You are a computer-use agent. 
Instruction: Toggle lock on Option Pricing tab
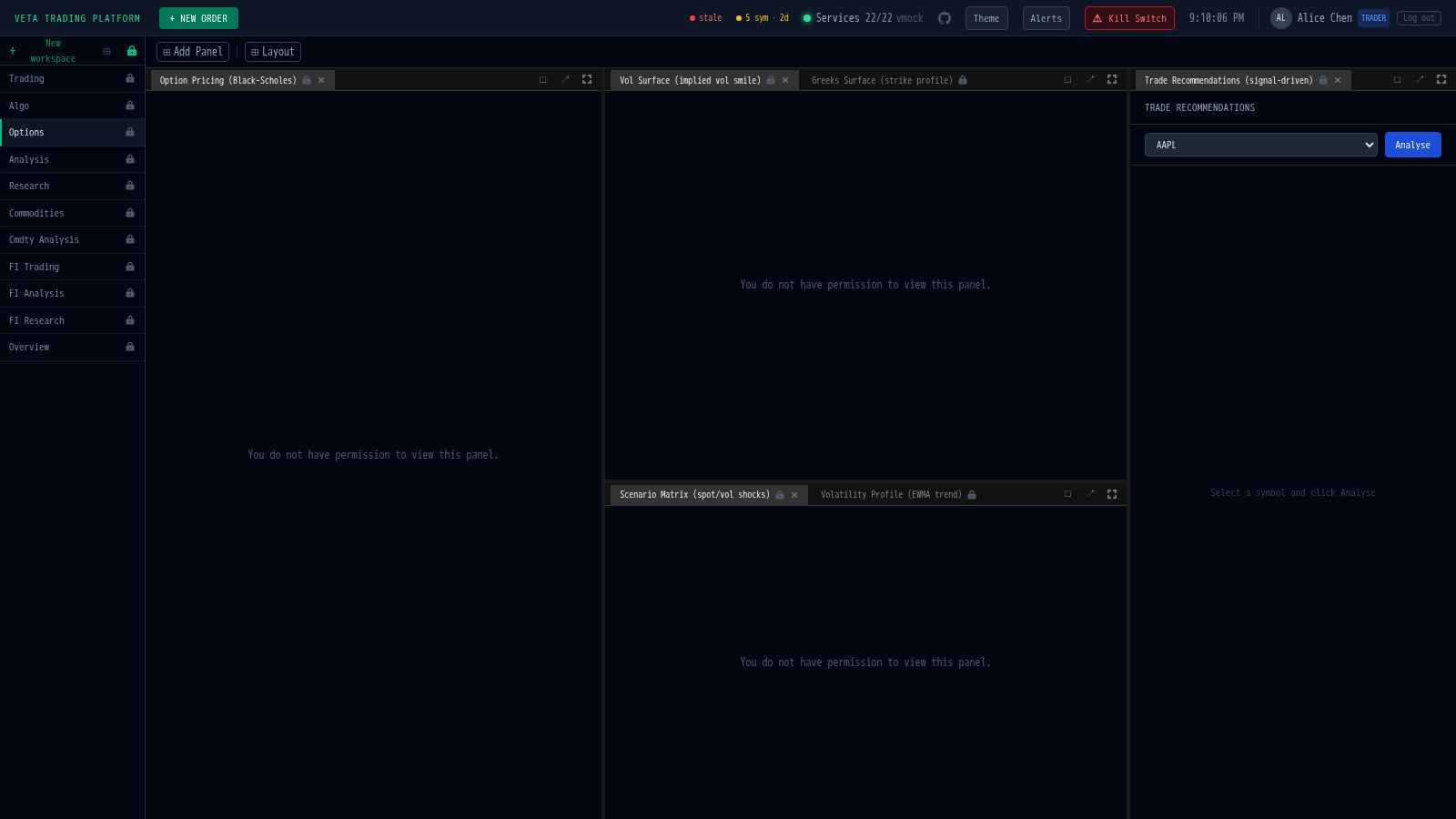coord(307,80)
